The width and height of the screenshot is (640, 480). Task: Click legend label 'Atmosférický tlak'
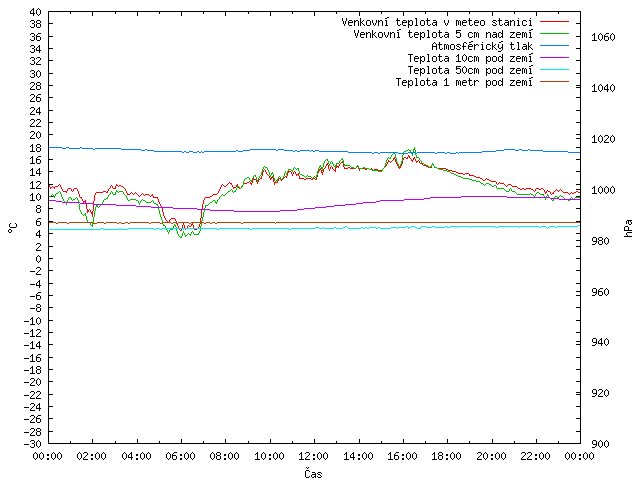click(x=482, y=46)
